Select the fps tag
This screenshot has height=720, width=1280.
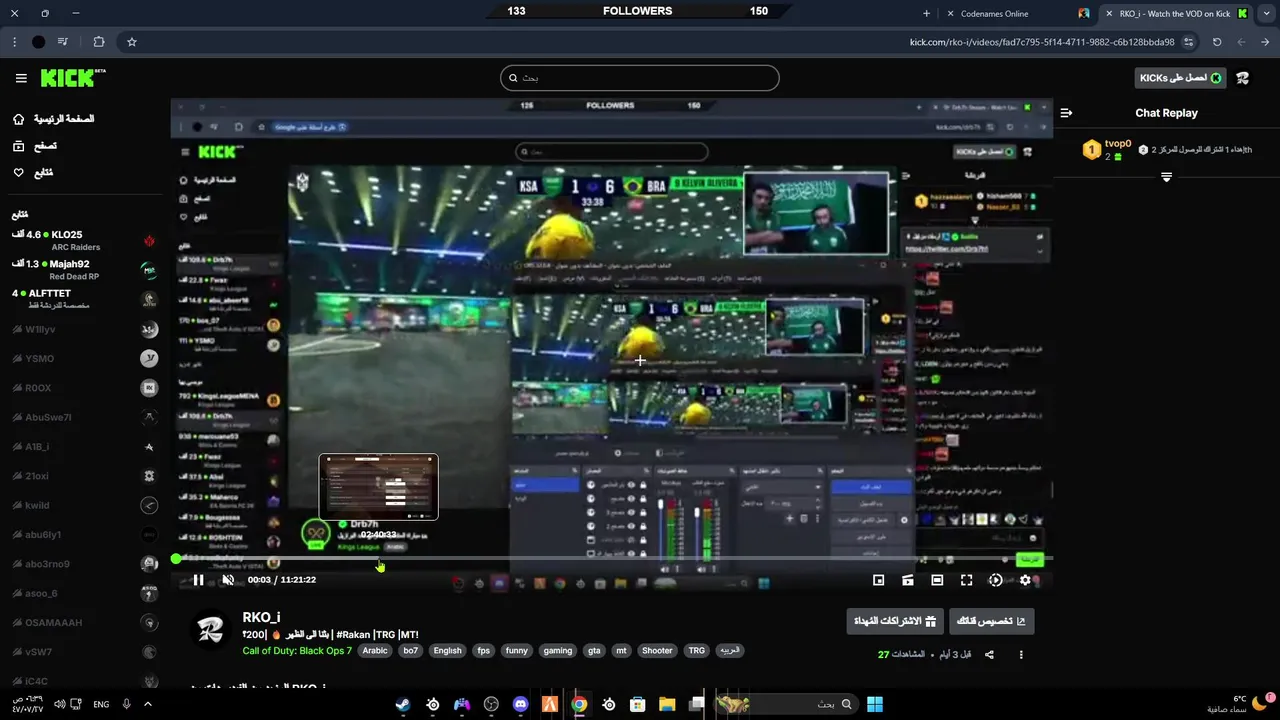(x=484, y=651)
